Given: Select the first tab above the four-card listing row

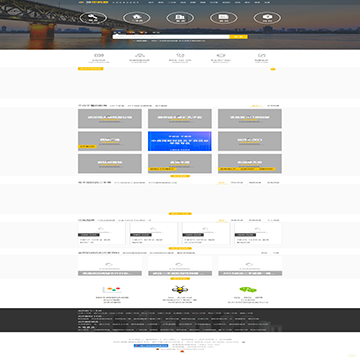Looking at the screenshot, I should point(222,220).
